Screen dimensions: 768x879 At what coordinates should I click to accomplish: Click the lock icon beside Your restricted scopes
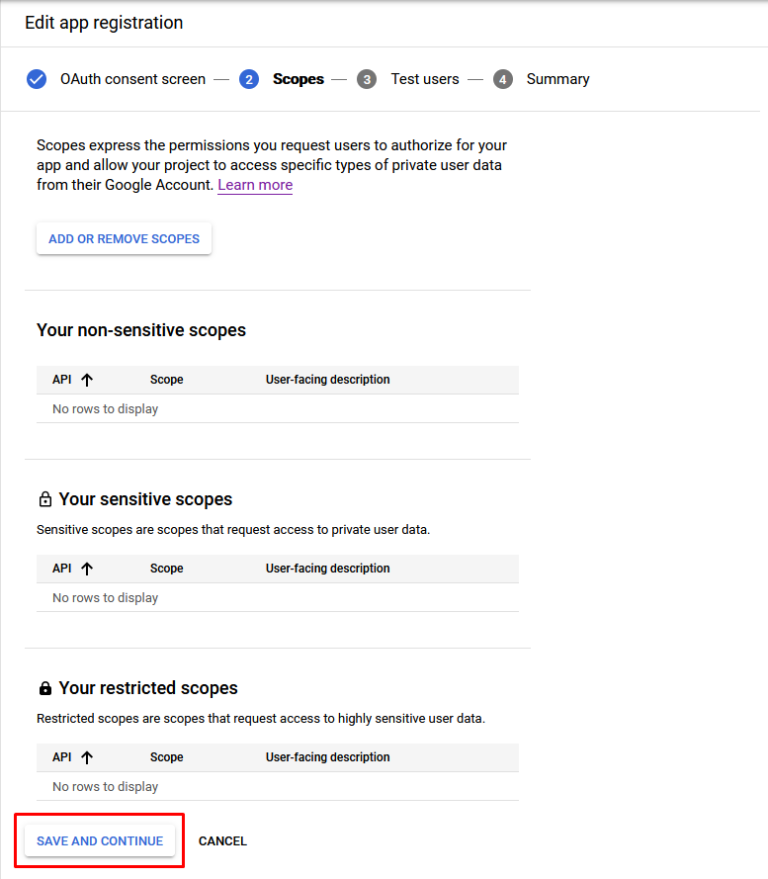coord(45,688)
